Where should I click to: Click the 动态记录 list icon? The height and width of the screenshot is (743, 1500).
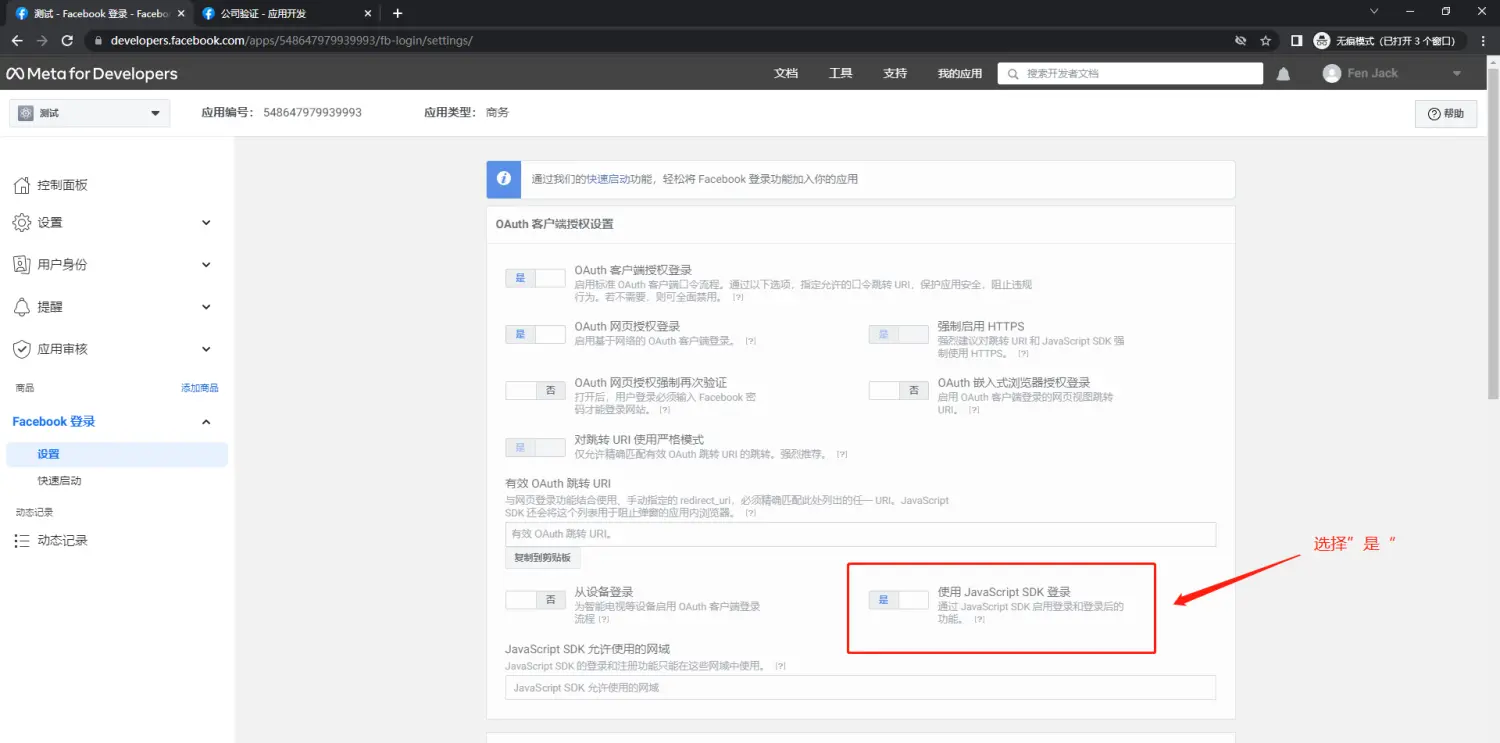(21, 540)
